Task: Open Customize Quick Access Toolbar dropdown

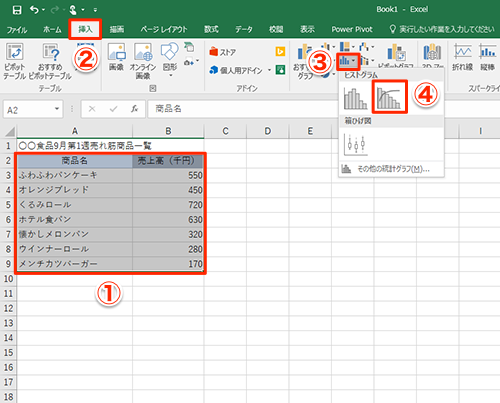Action: pos(95,10)
